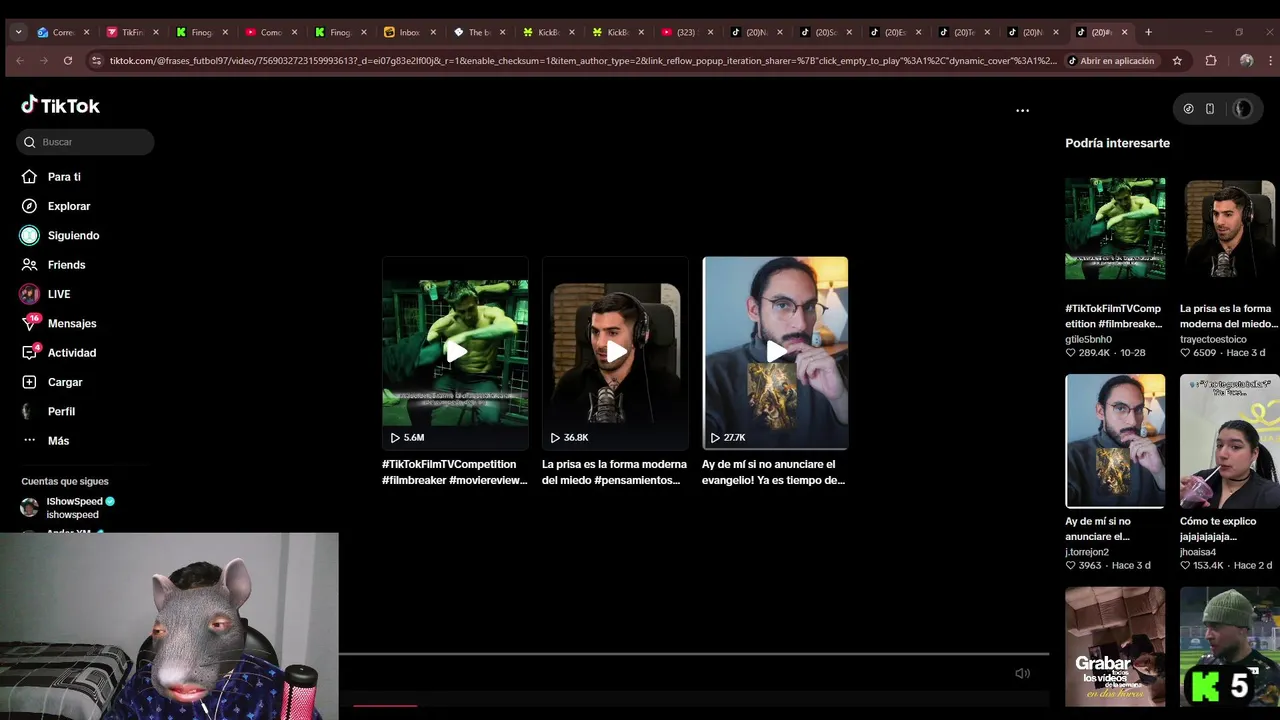The height and width of the screenshot is (720, 1280).
Task: Click the TikTok logo
Action: (x=60, y=105)
